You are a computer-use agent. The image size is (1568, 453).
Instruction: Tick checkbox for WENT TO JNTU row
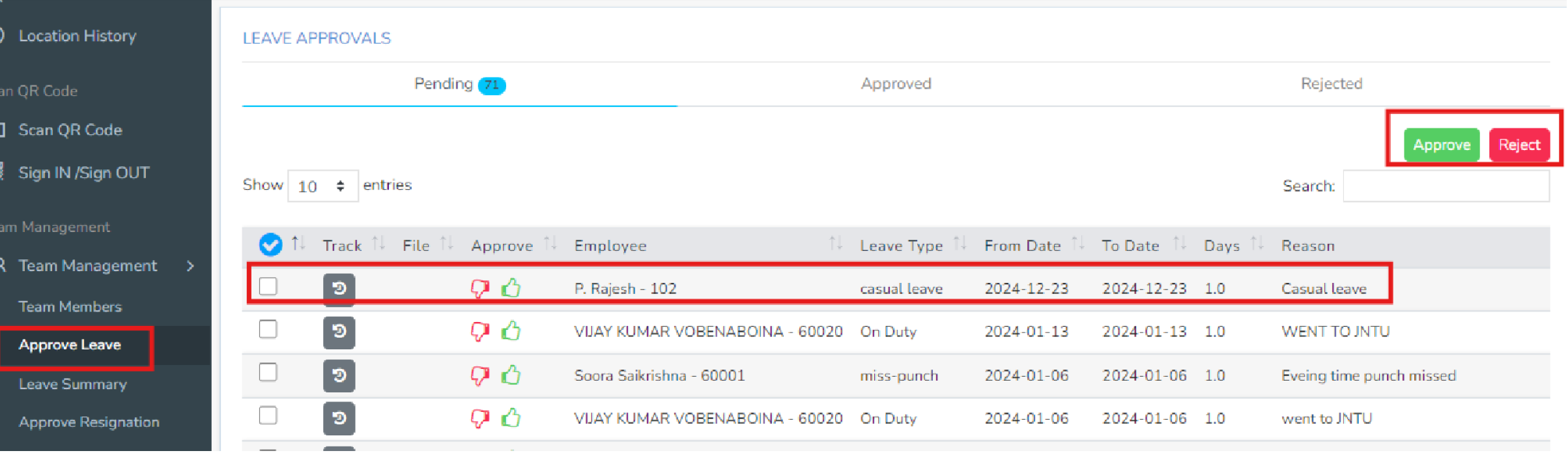268,329
